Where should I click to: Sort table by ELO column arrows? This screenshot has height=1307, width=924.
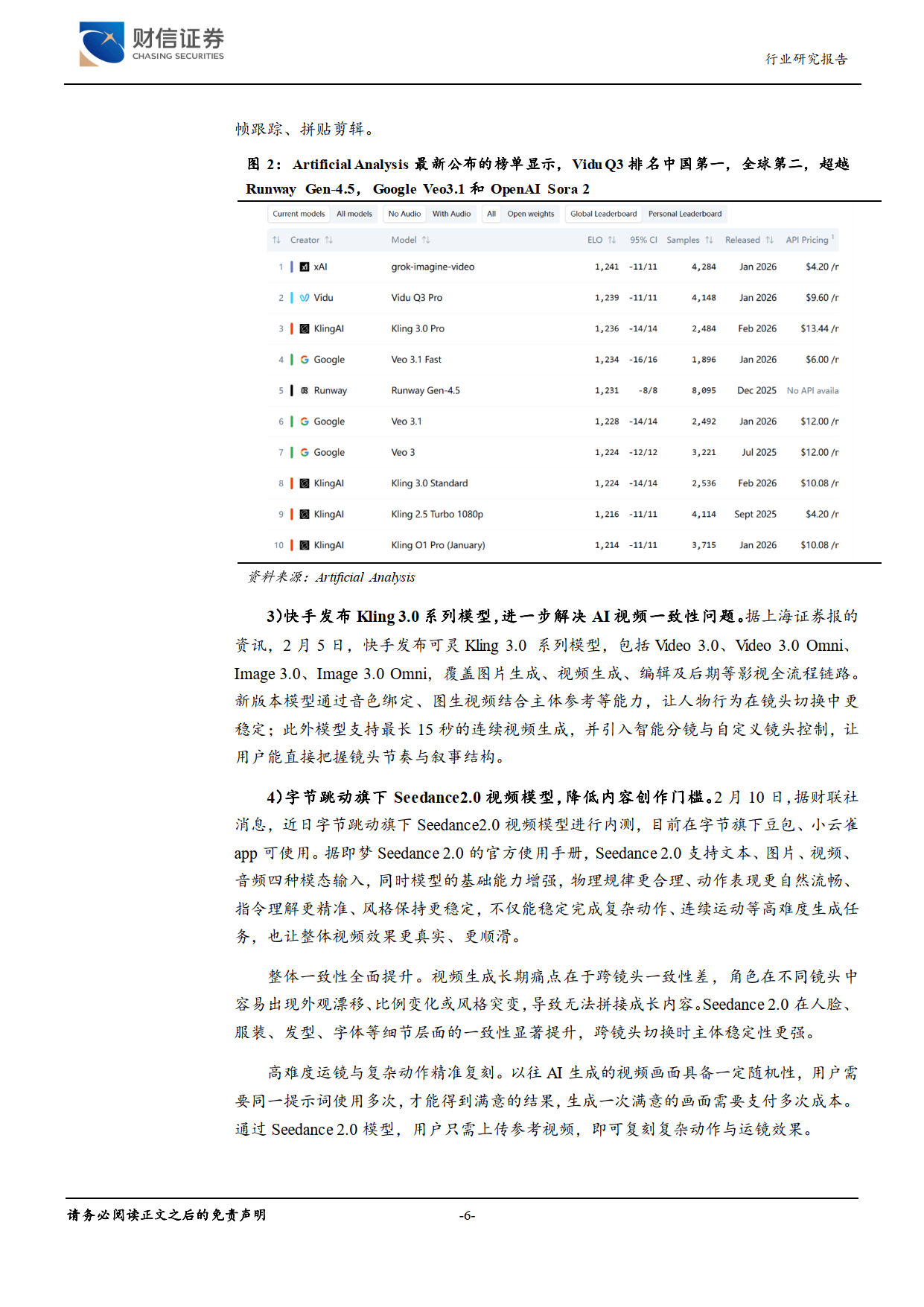[x=611, y=240]
